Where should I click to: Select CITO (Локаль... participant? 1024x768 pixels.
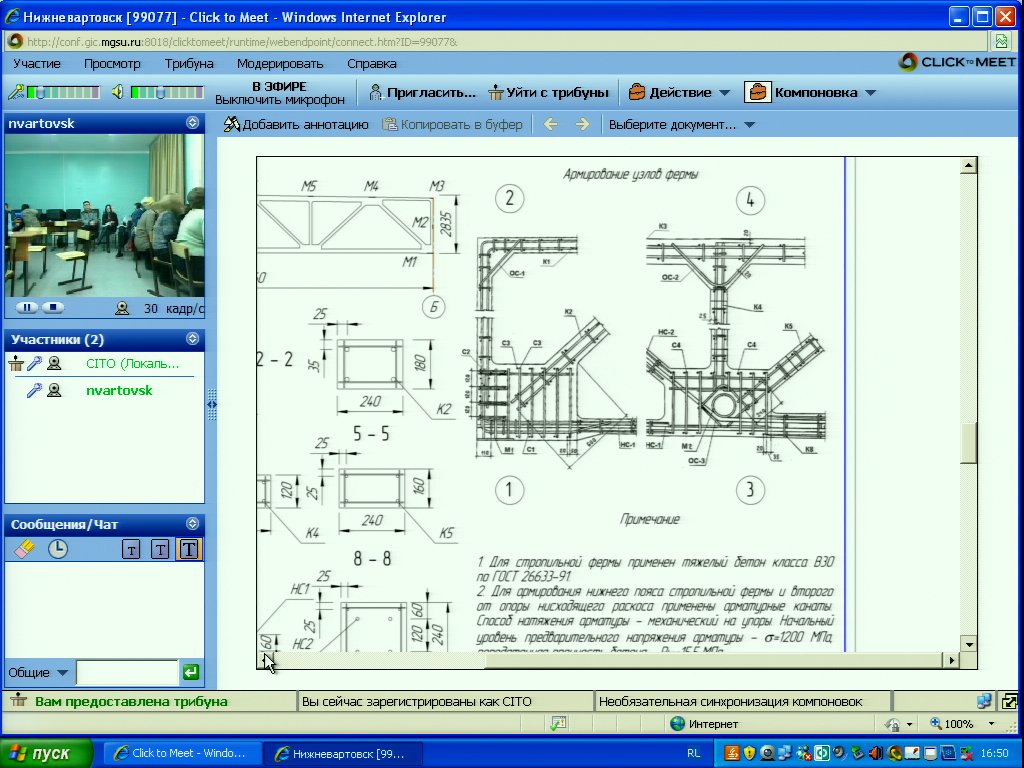(133, 364)
